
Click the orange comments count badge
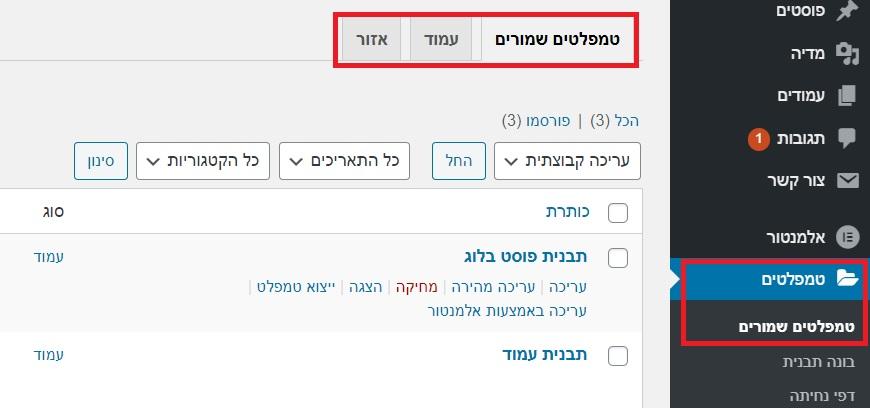[759, 139]
